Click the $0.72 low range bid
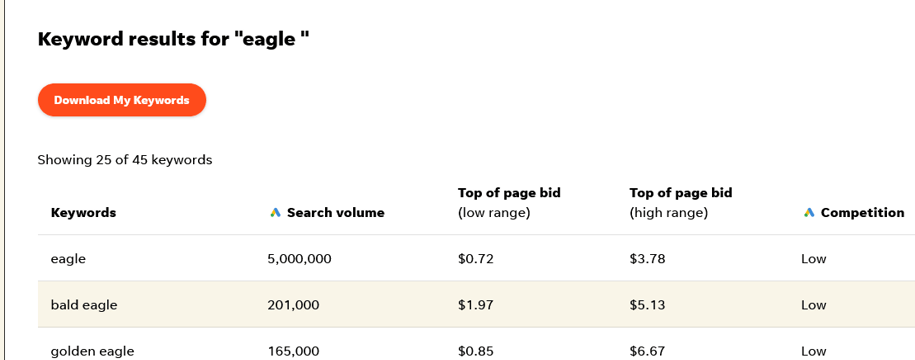Viewport: 915px width, 360px height. point(476,258)
